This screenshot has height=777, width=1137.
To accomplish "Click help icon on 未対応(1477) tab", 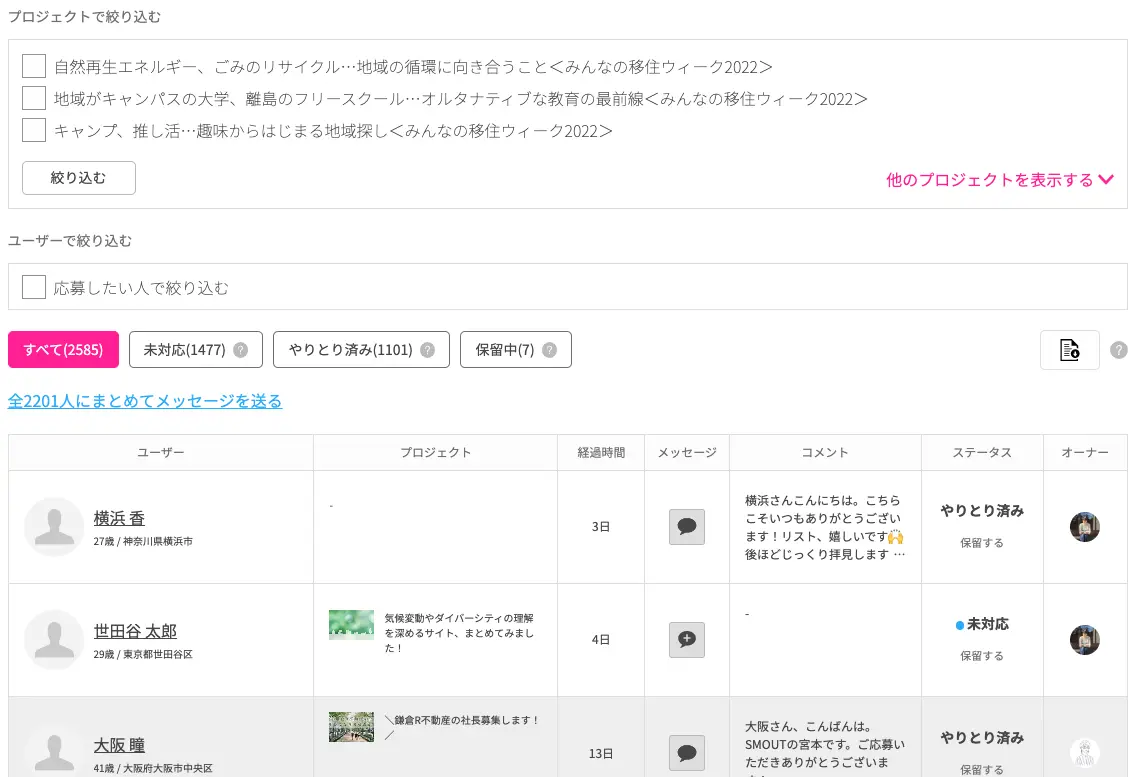I will coord(241,350).
